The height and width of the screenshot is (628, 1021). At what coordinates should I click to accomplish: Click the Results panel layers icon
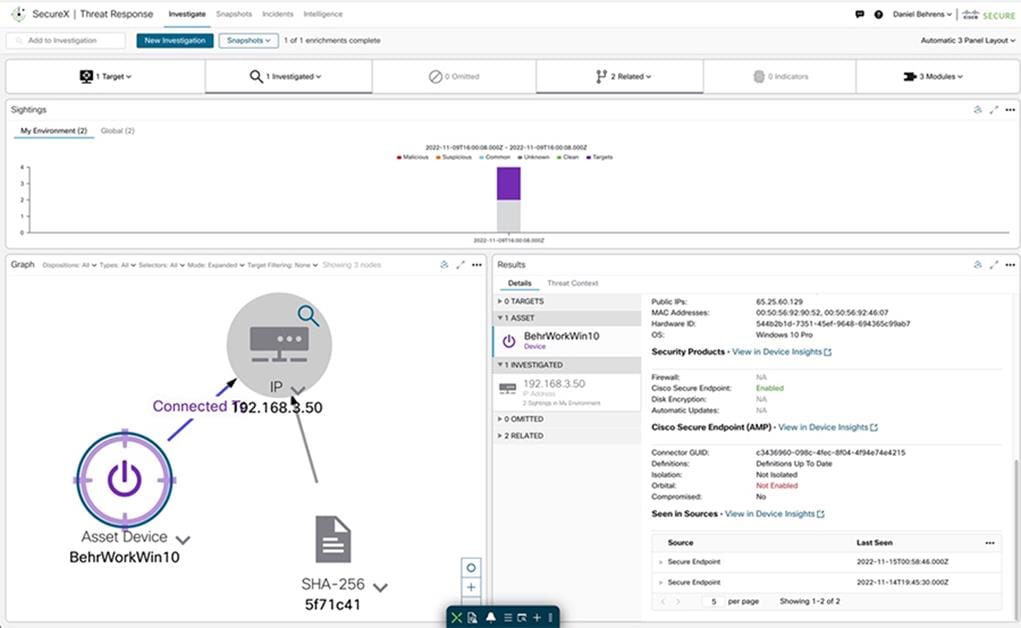coord(977,265)
